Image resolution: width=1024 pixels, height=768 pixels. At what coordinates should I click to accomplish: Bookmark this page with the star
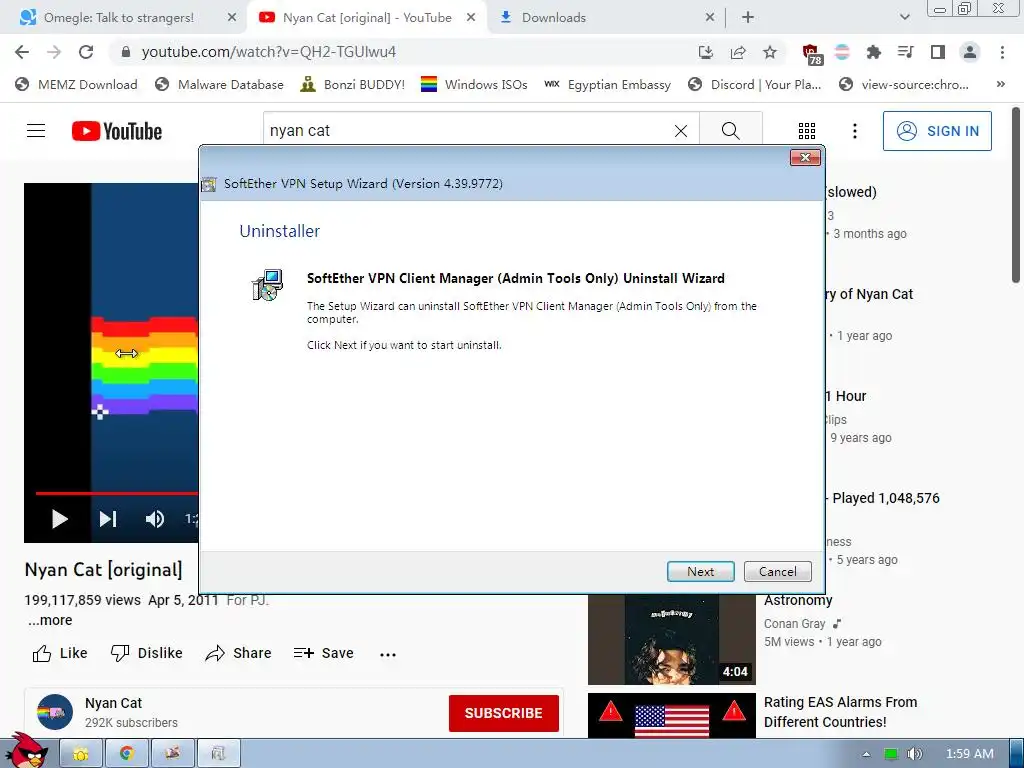pos(770,52)
